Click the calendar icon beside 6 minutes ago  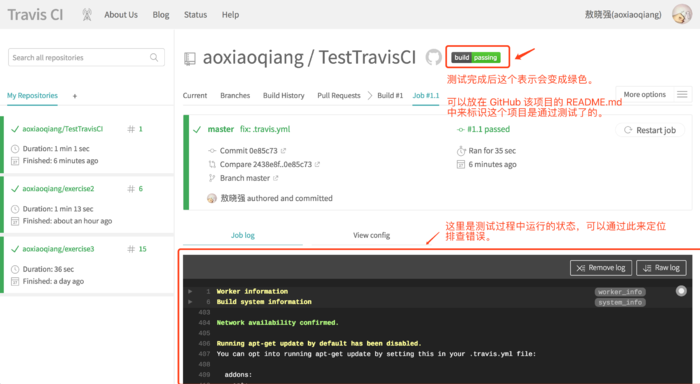(x=461, y=164)
